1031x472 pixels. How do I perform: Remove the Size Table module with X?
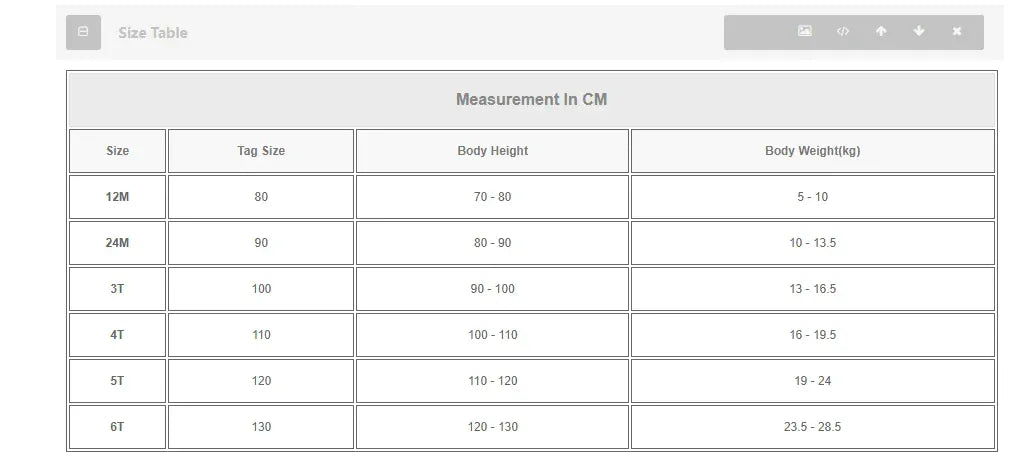pos(957,32)
